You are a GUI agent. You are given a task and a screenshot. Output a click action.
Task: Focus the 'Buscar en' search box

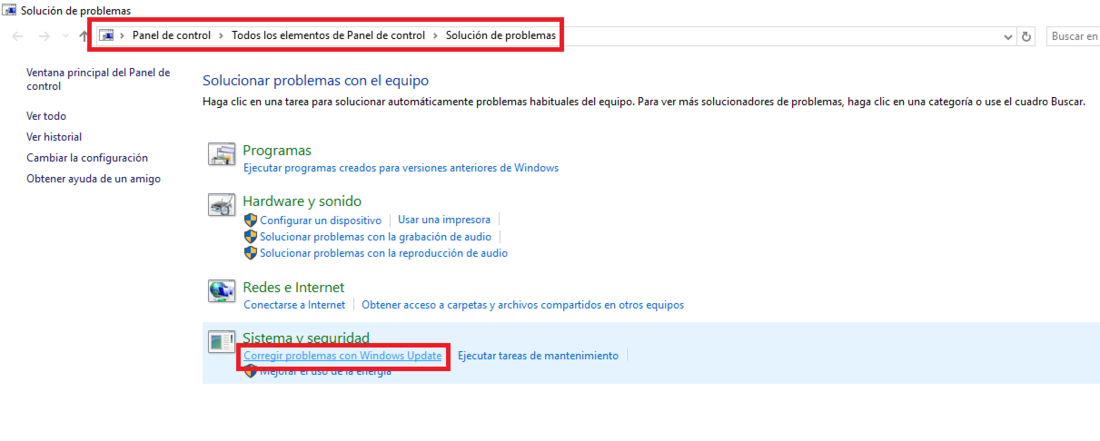click(x=1073, y=36)
